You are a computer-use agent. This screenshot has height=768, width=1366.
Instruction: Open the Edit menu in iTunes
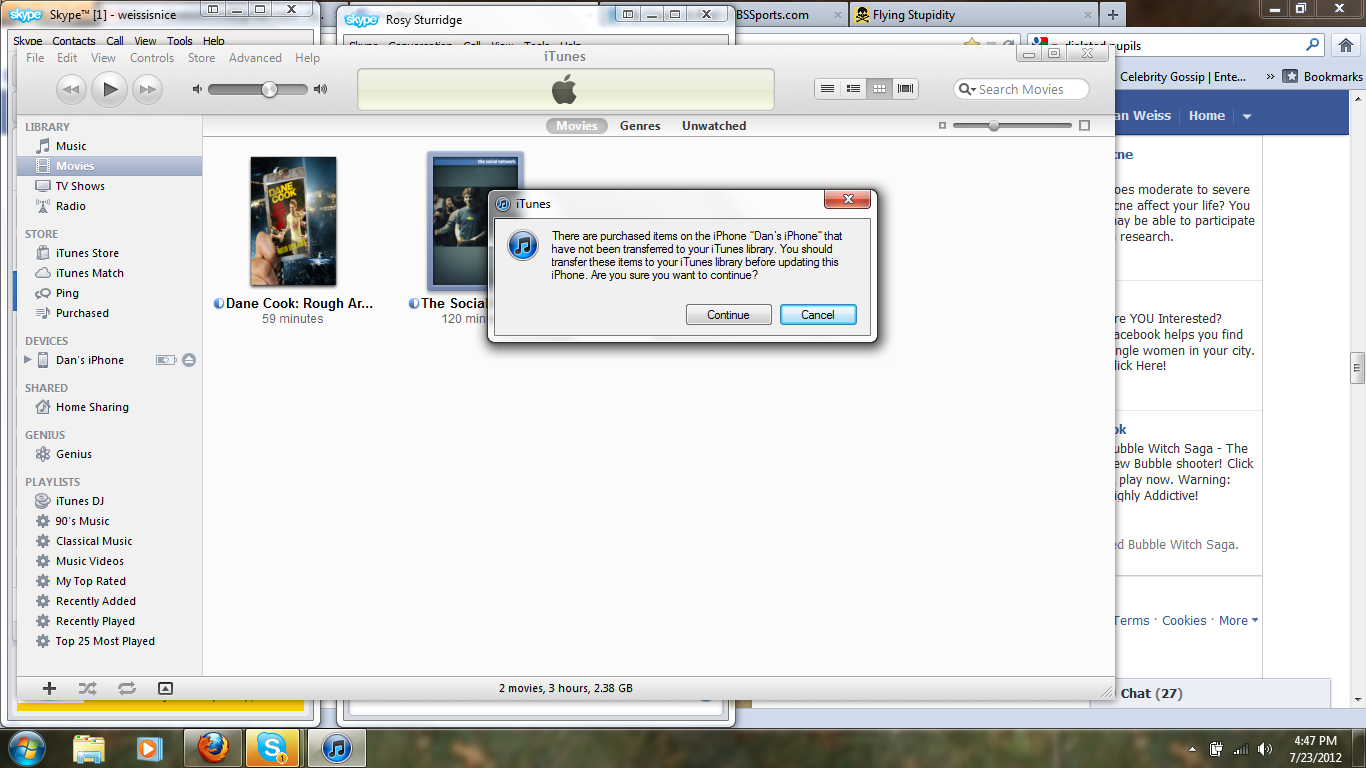[67, 58]
